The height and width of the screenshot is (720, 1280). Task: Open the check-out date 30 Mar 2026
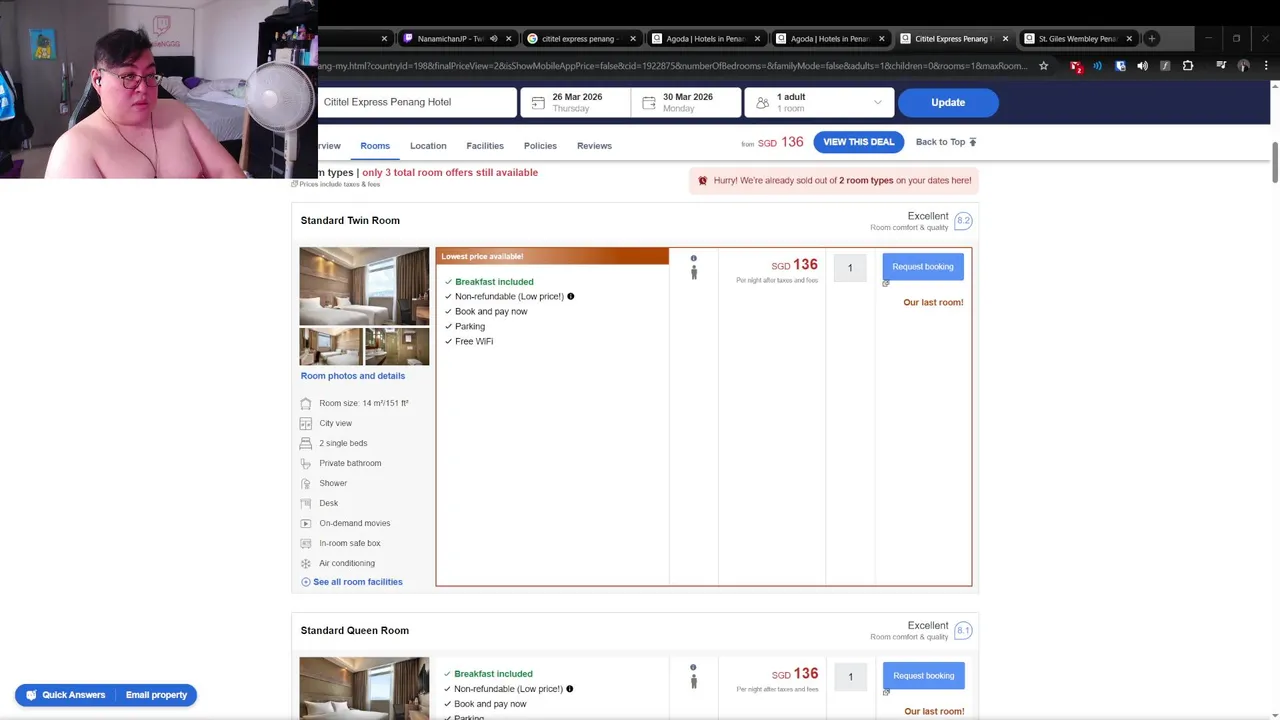[687, 102]
